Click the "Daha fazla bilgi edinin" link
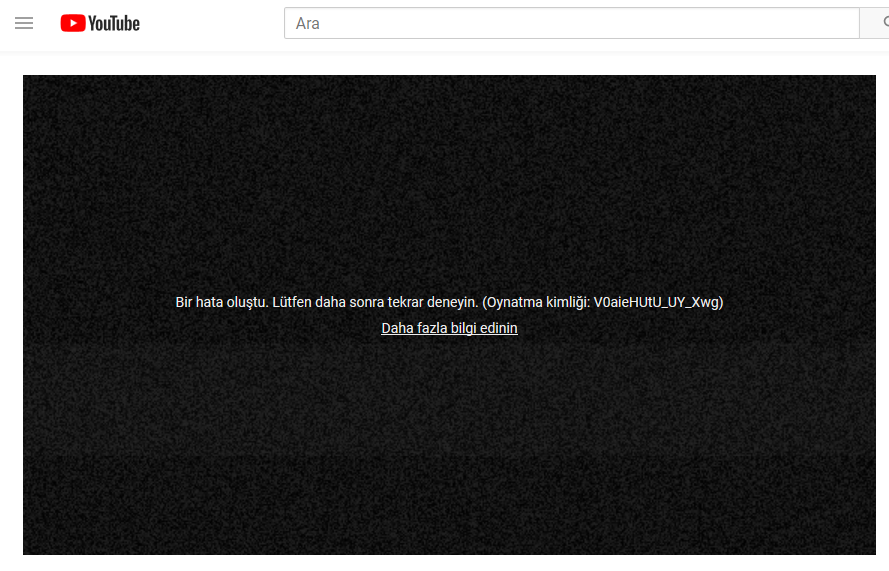 click(449, 328)
